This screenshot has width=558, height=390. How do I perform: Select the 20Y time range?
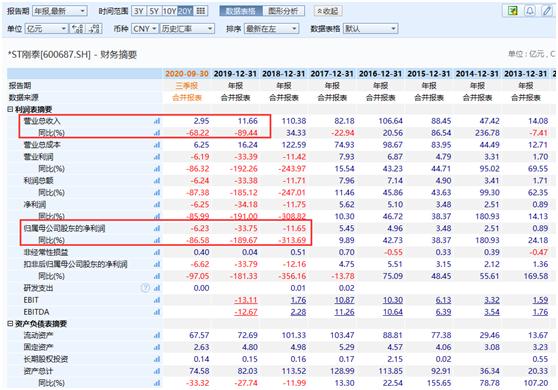tap(185, 11)
